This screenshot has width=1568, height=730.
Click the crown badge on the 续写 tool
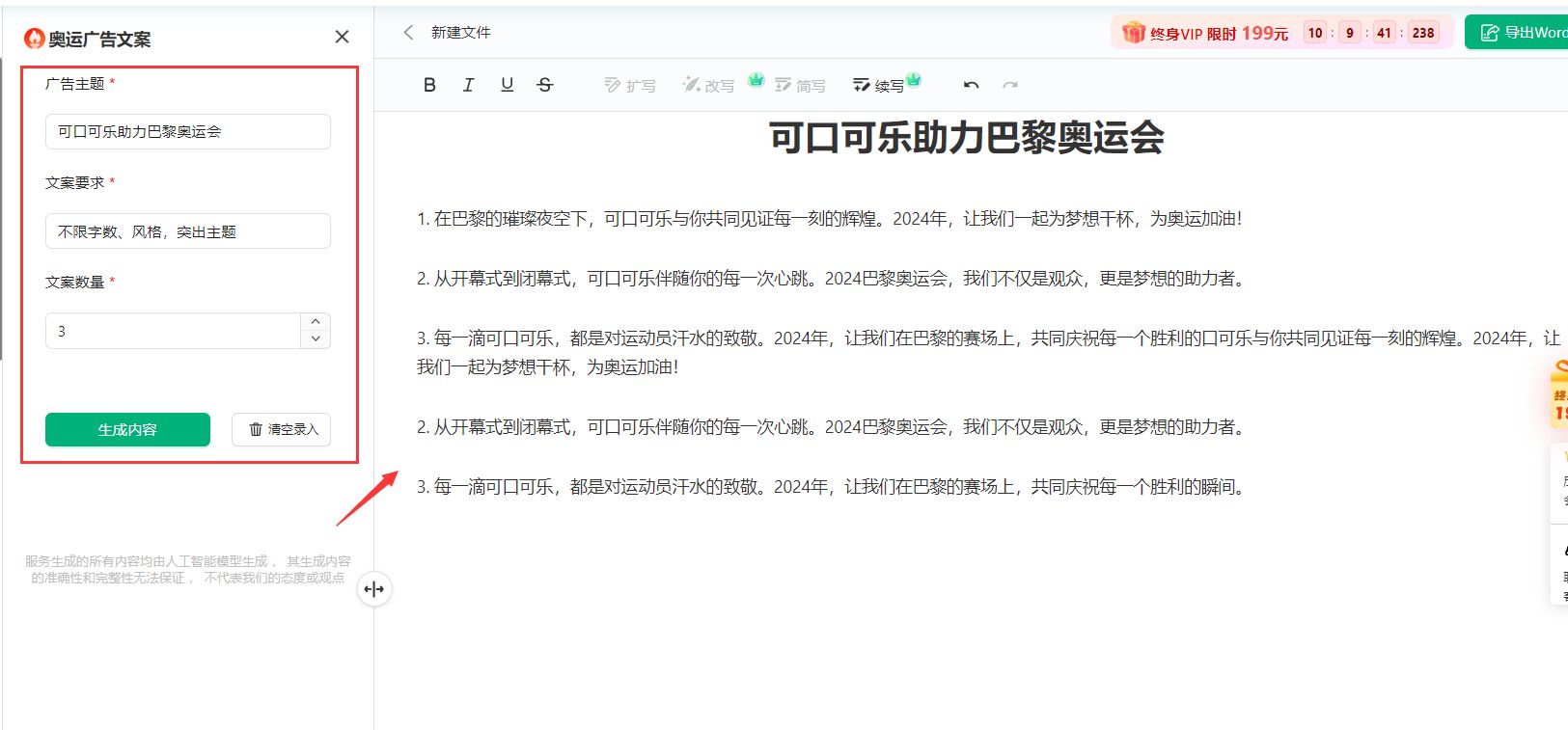(x=913, y=79)
